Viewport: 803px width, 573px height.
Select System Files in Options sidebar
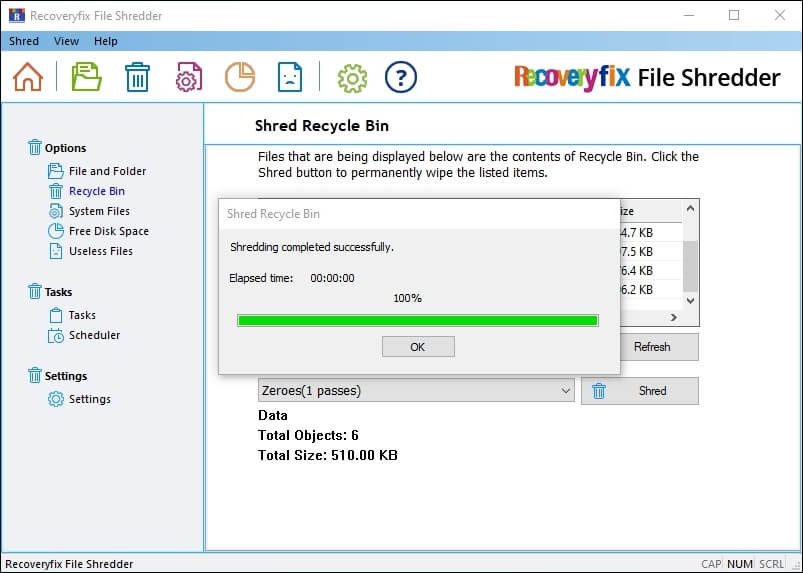[x=99, y=211]
